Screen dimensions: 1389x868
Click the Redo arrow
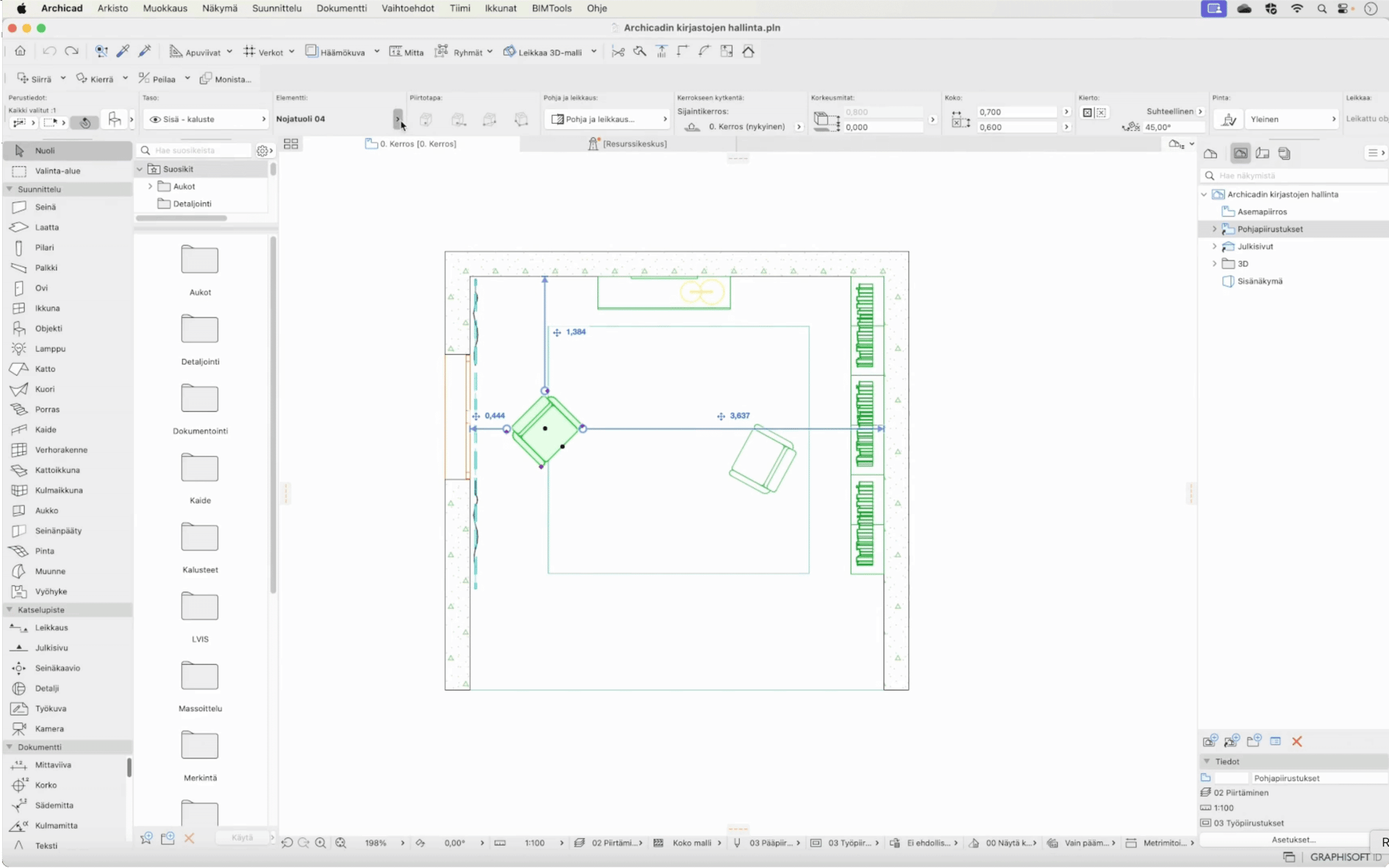pos(72,51)
